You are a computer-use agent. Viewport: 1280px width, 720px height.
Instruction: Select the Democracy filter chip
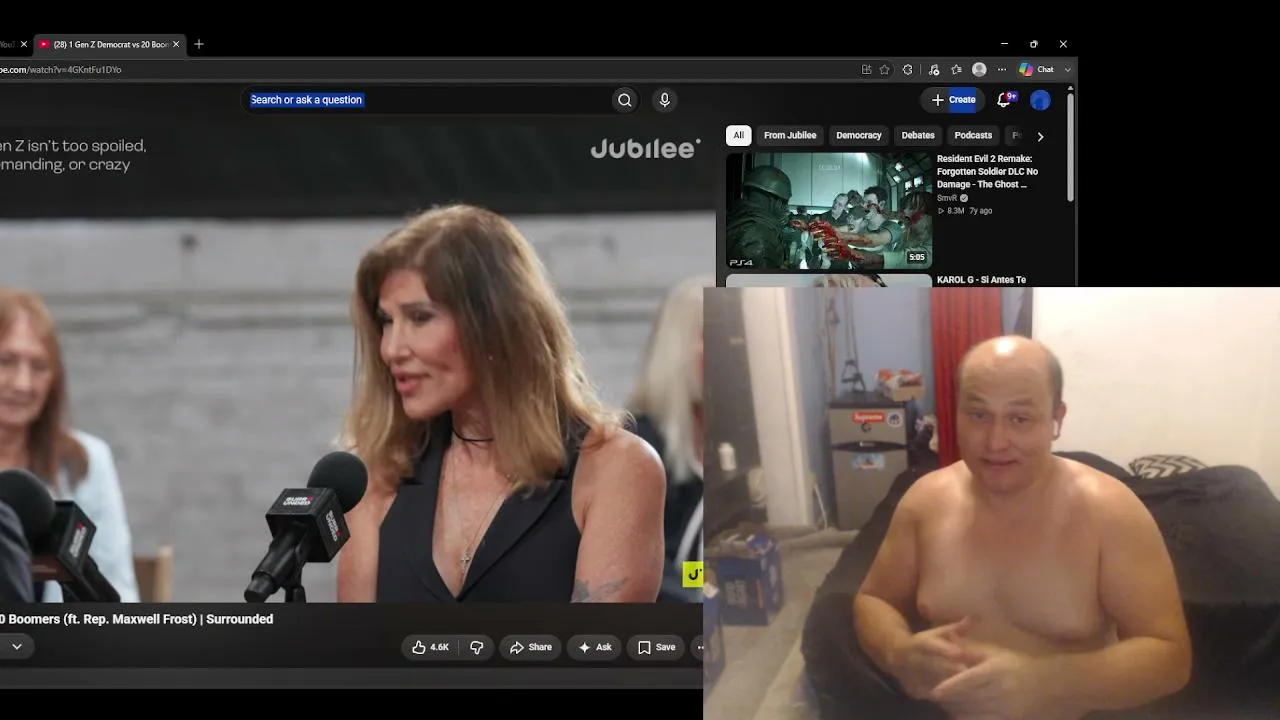tap(859, 135)
